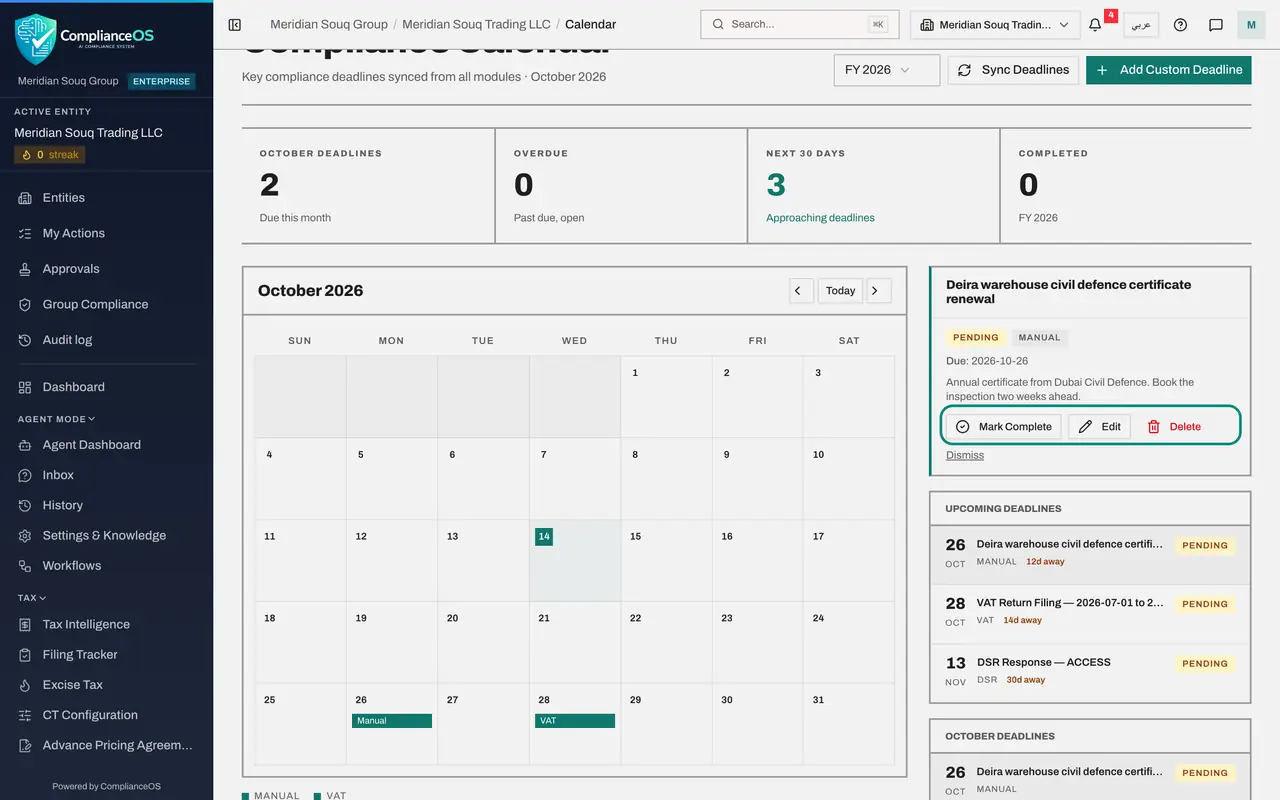
Task: Open Settings & Knowledge in sidebar
Action: [106, 536]
